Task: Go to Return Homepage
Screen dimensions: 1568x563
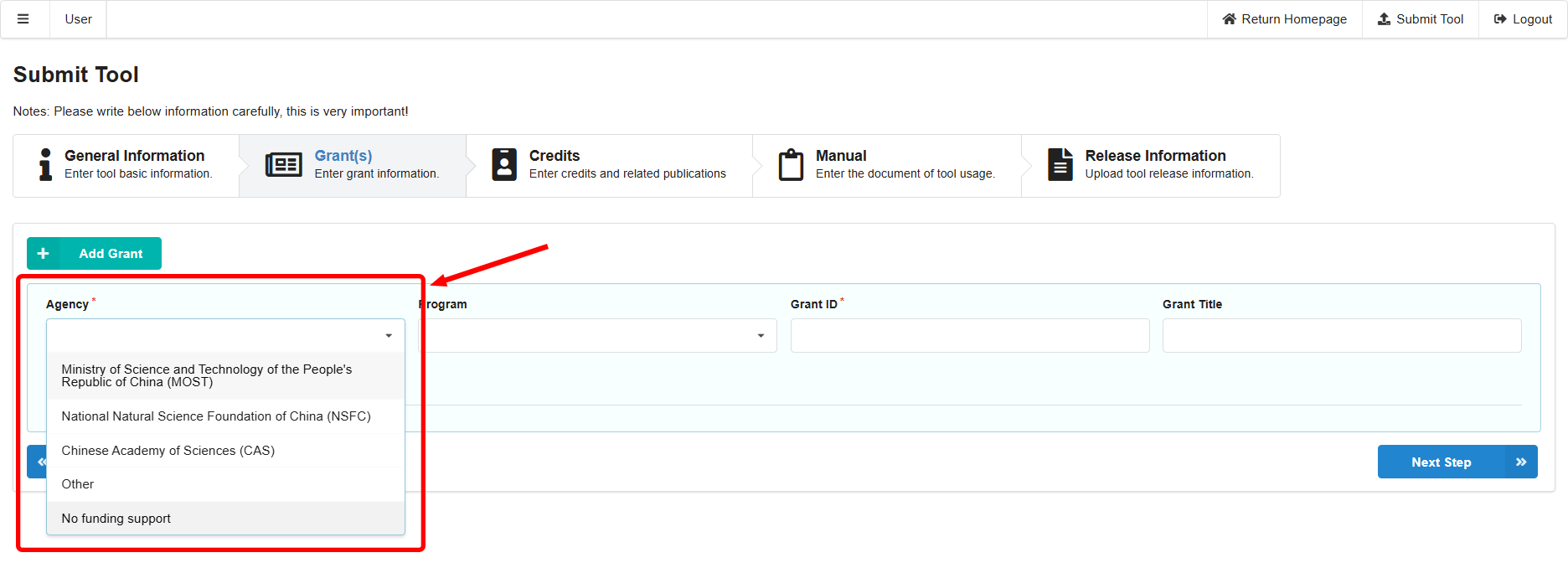Action: click(x=1284, y=19)
